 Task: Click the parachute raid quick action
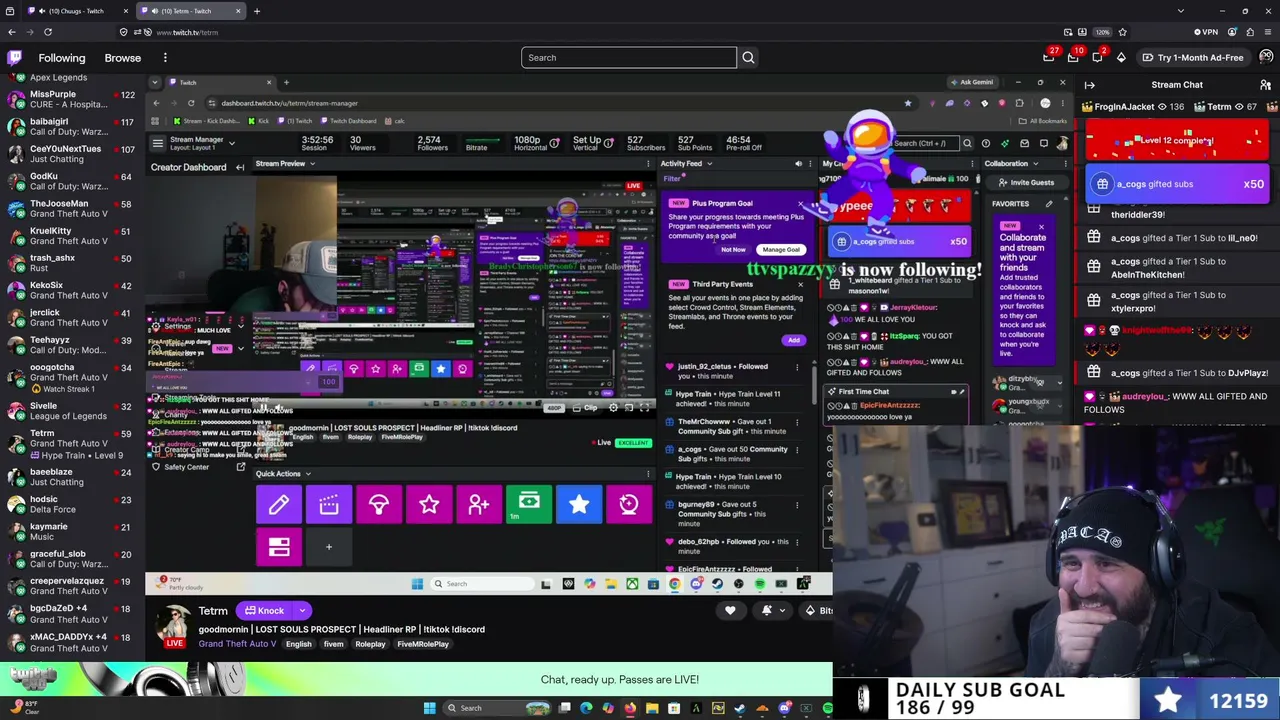click(x=379, y=505)
